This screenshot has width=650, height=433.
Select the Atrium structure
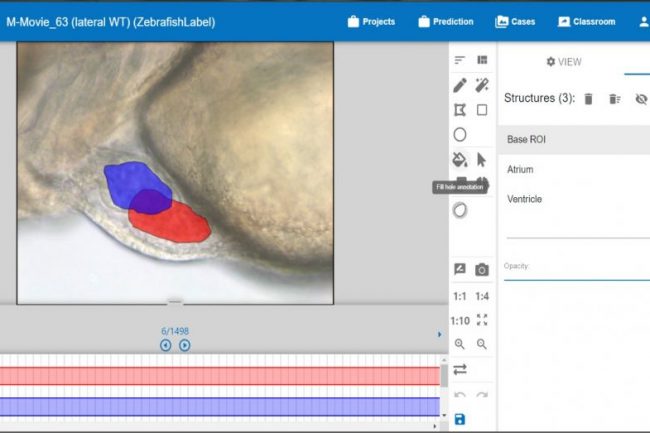574,169
